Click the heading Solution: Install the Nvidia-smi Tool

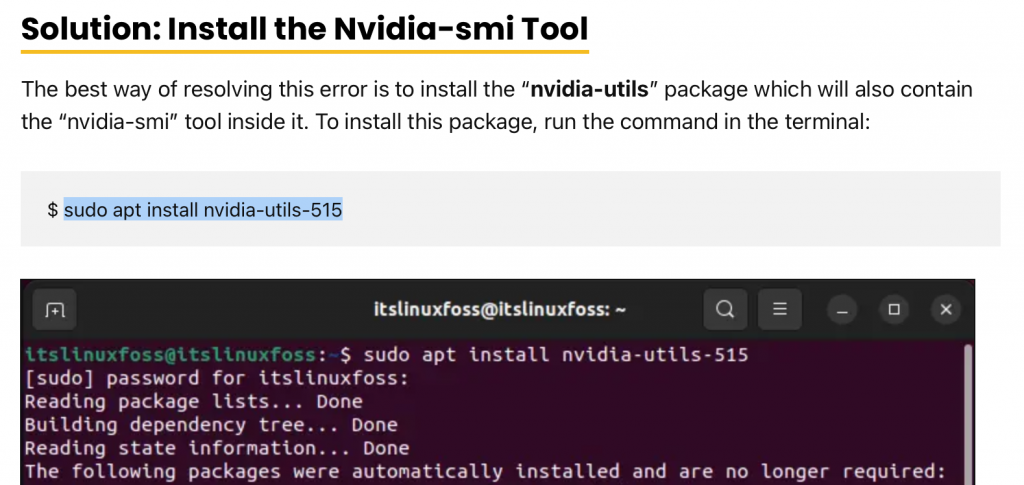(305, 29)
